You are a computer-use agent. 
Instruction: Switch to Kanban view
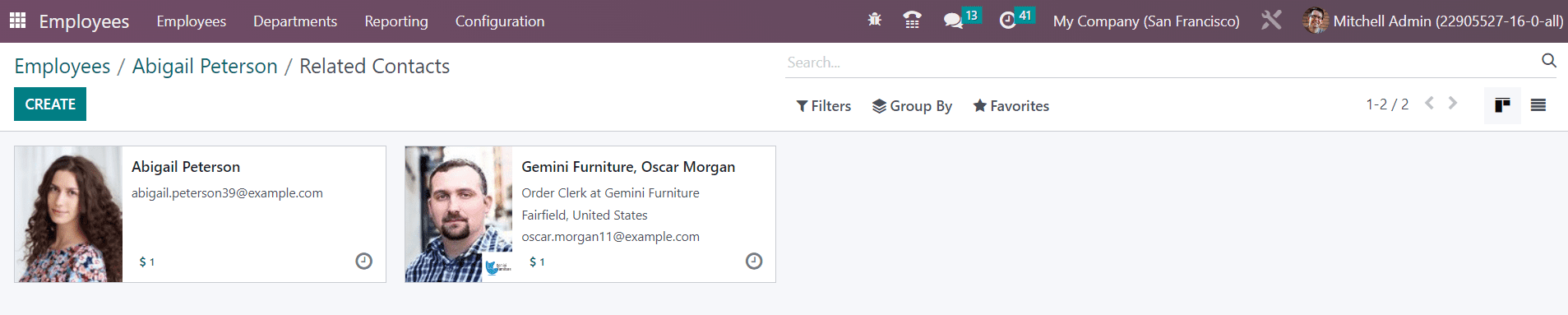[1502, 105]
